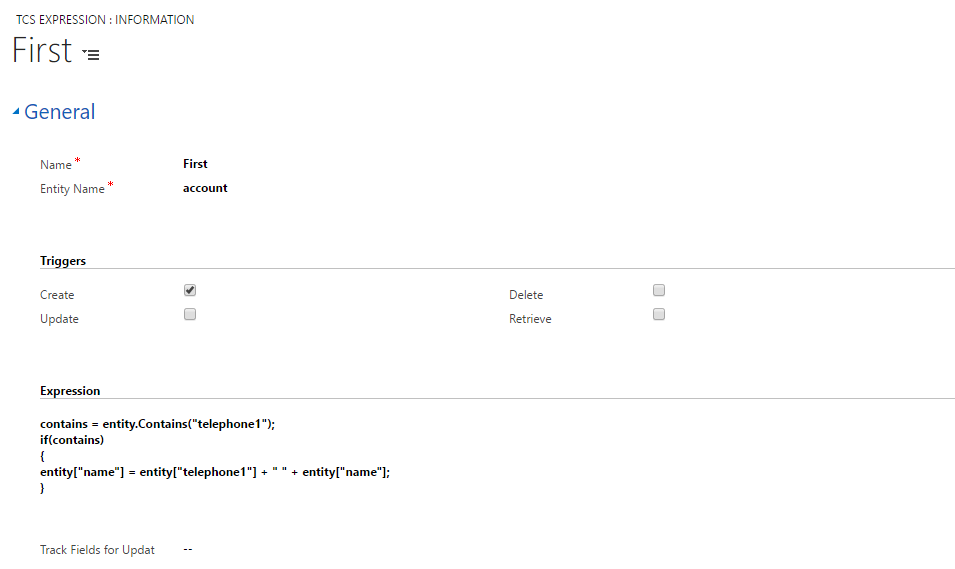Edit the Entity Name value account
Image resolution: width=955 pixels, height=569 pixels.
pyautogui.click(x=205, y=188)
